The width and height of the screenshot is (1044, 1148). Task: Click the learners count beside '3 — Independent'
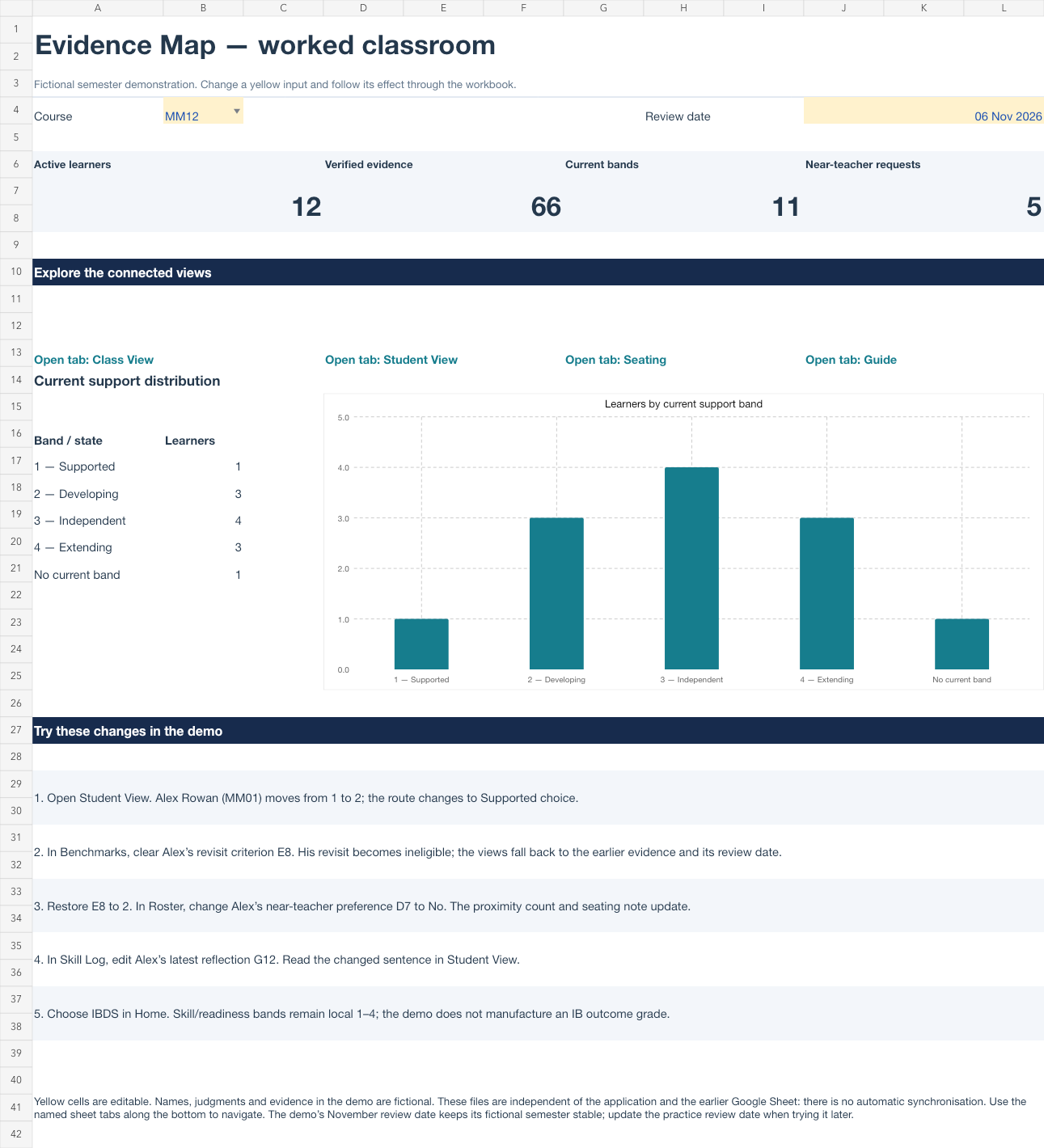point(238,521)
